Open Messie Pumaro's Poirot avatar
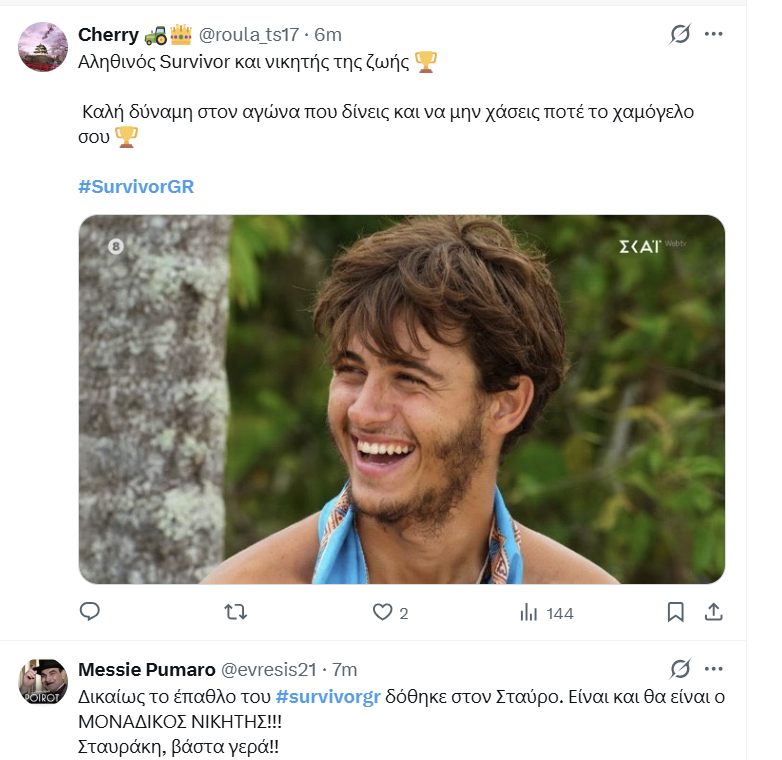 click(43, 682)
